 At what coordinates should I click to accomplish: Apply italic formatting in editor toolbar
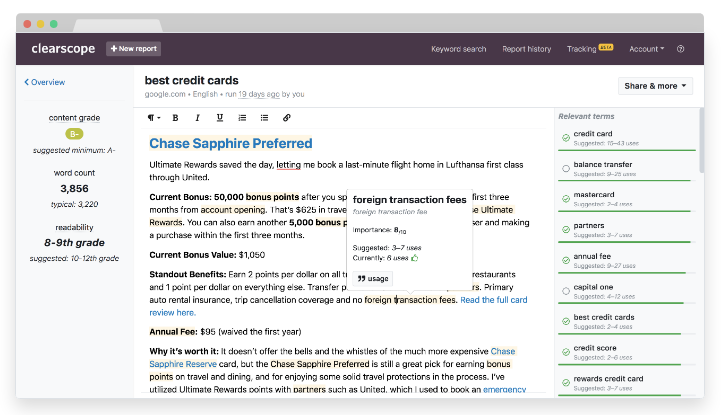198,118
